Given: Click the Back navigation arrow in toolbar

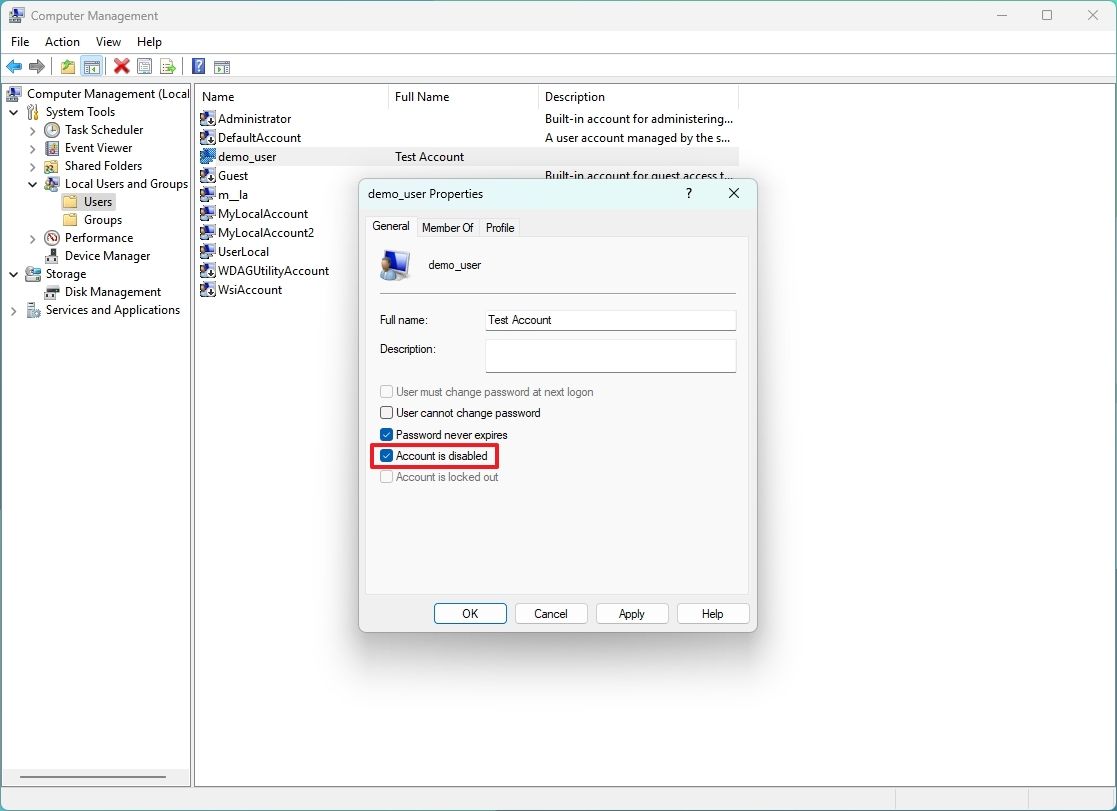Looking at the screenshot, I should click(14, 66).
